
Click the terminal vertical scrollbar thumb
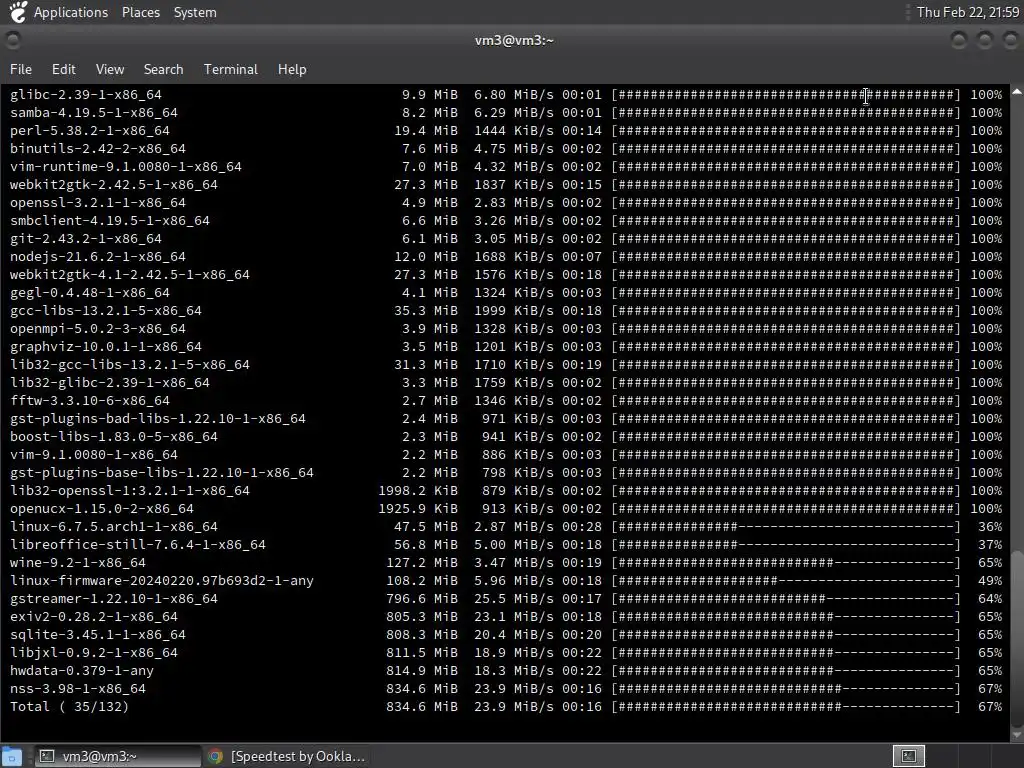click(x=1017, y=638)
